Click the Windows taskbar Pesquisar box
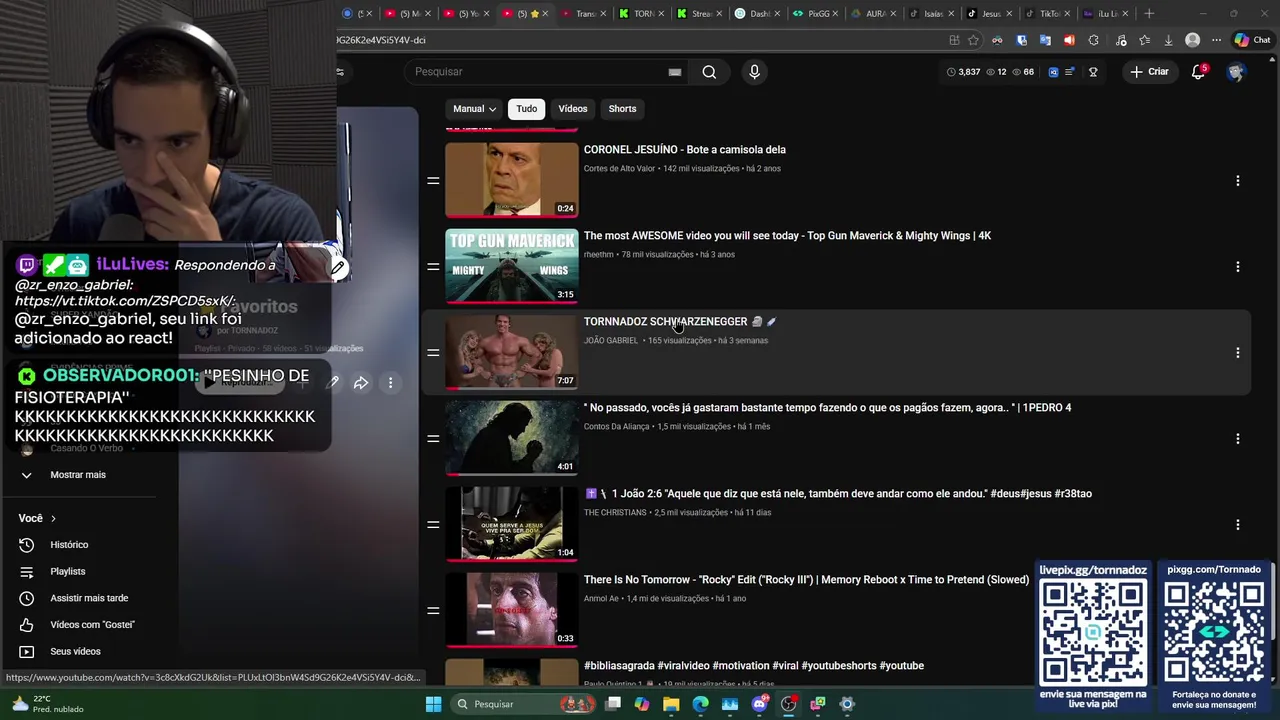This screenshot has height=720, width=1280. [524, 704]
